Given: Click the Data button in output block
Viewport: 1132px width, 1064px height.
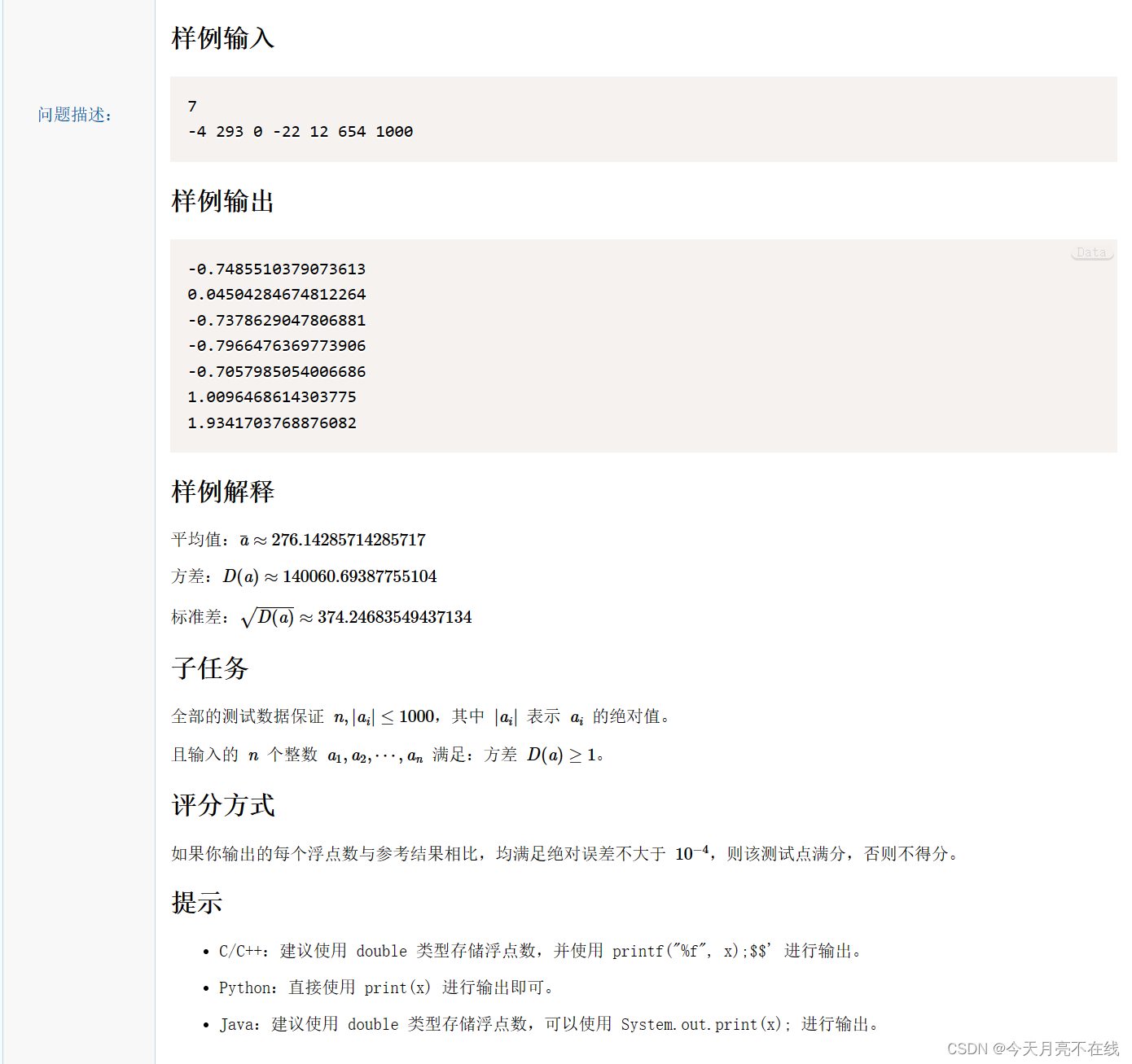Looking at the screenshot, I should 1091,252.
